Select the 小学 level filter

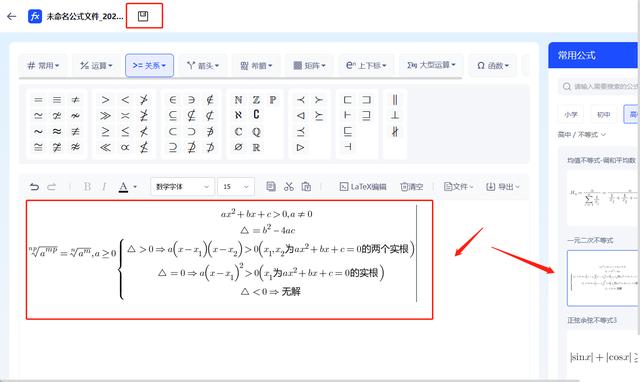[571, 115]
